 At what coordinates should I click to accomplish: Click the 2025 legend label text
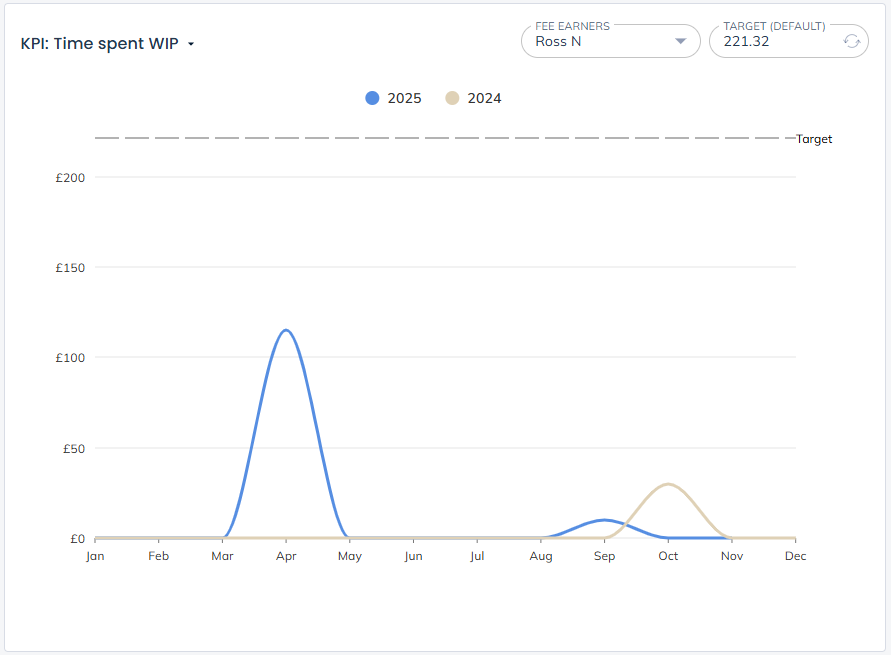point(404,98)
